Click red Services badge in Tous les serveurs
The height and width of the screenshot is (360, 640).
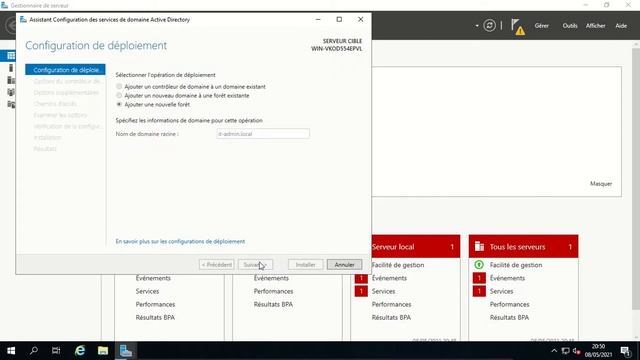point(479,291)
